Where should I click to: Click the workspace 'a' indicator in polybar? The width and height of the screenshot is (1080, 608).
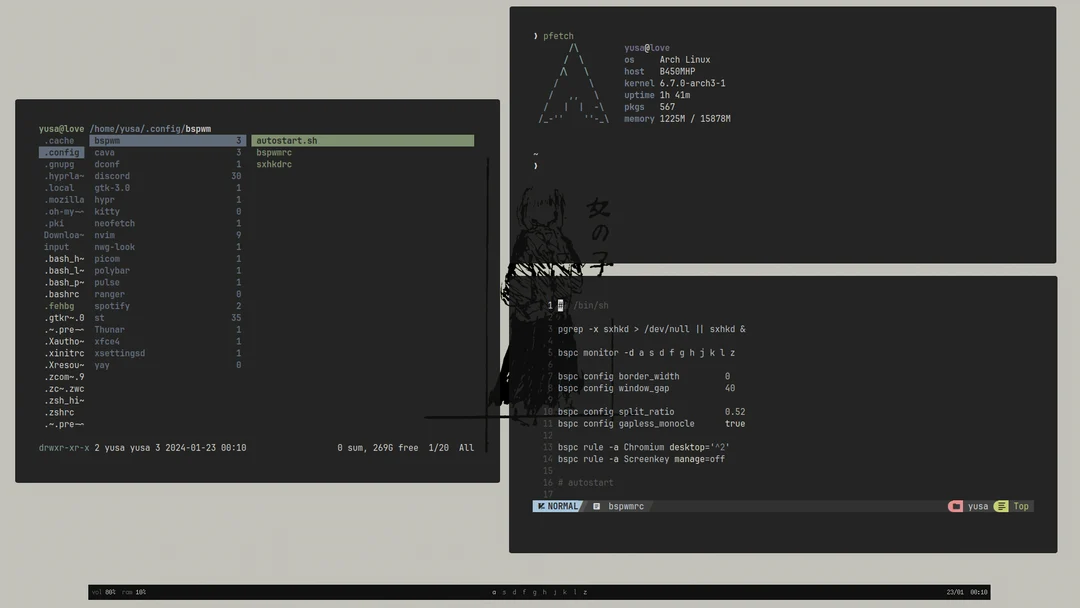[x=493, y=591]
